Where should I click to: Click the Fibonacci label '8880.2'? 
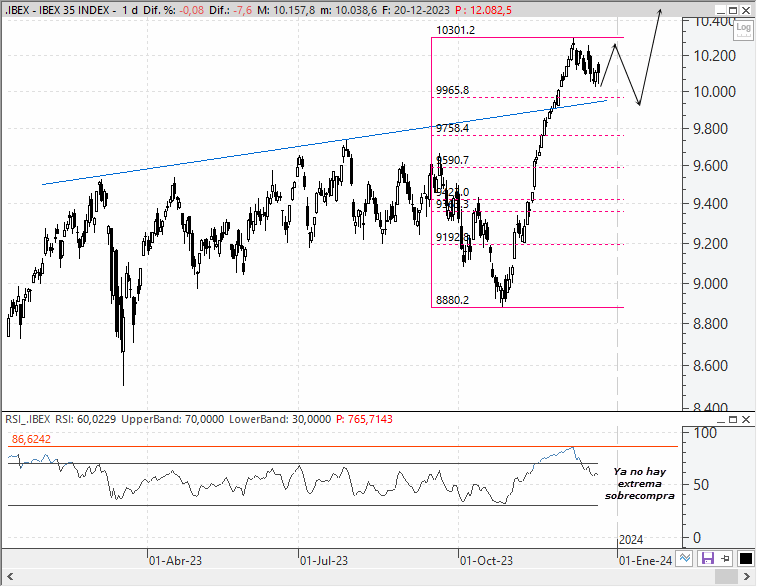452,300
